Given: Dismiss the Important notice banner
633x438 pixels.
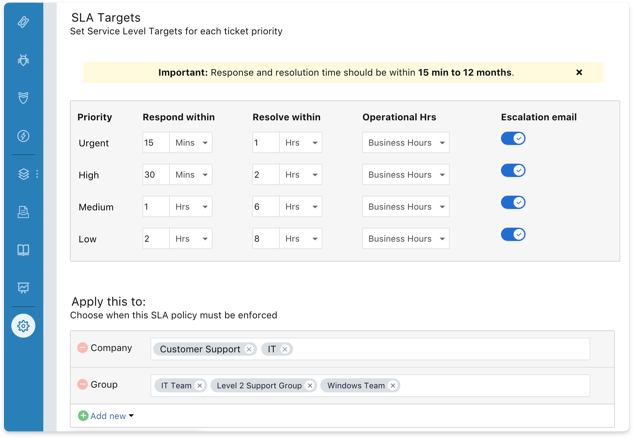Looking at the screenshot, I should pyautogui.click(x=579, y=73).
